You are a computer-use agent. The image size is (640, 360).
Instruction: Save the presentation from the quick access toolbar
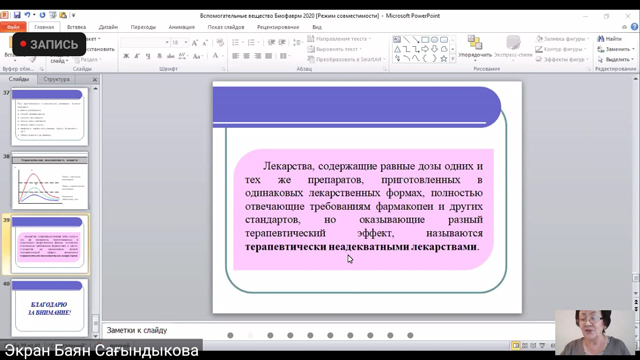pyautogui.click(x=17, y=15)
